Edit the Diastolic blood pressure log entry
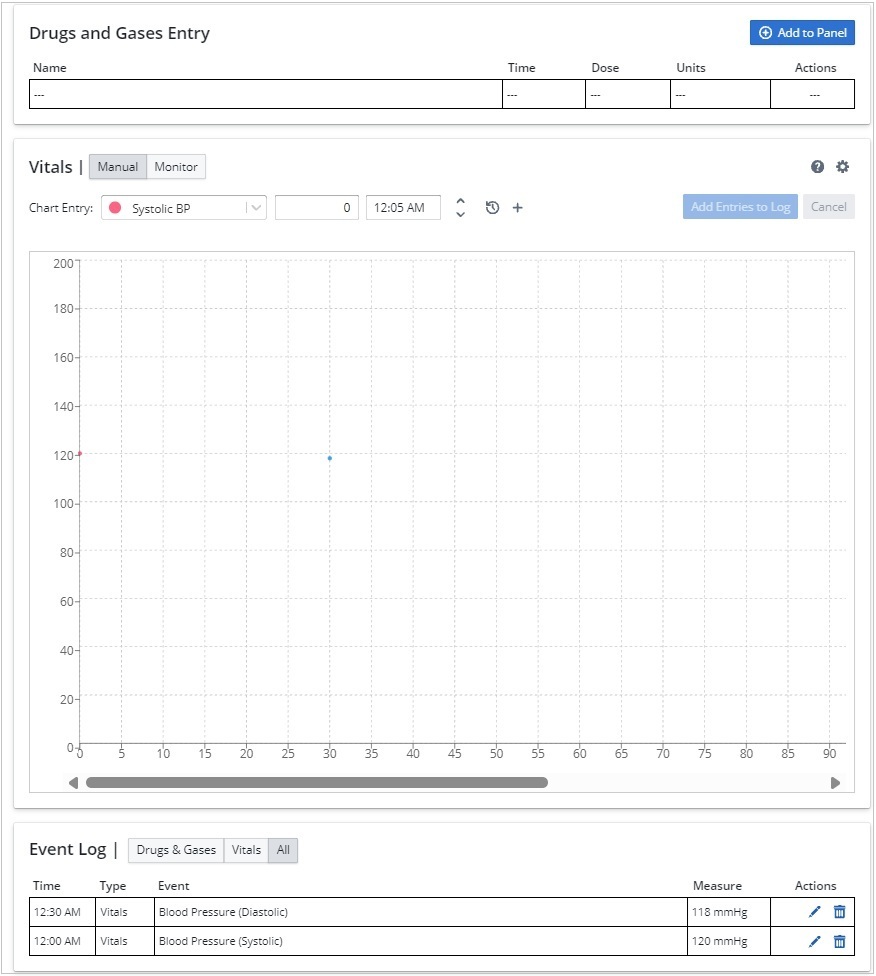The image size is (876, 976). tap(814, 912)
